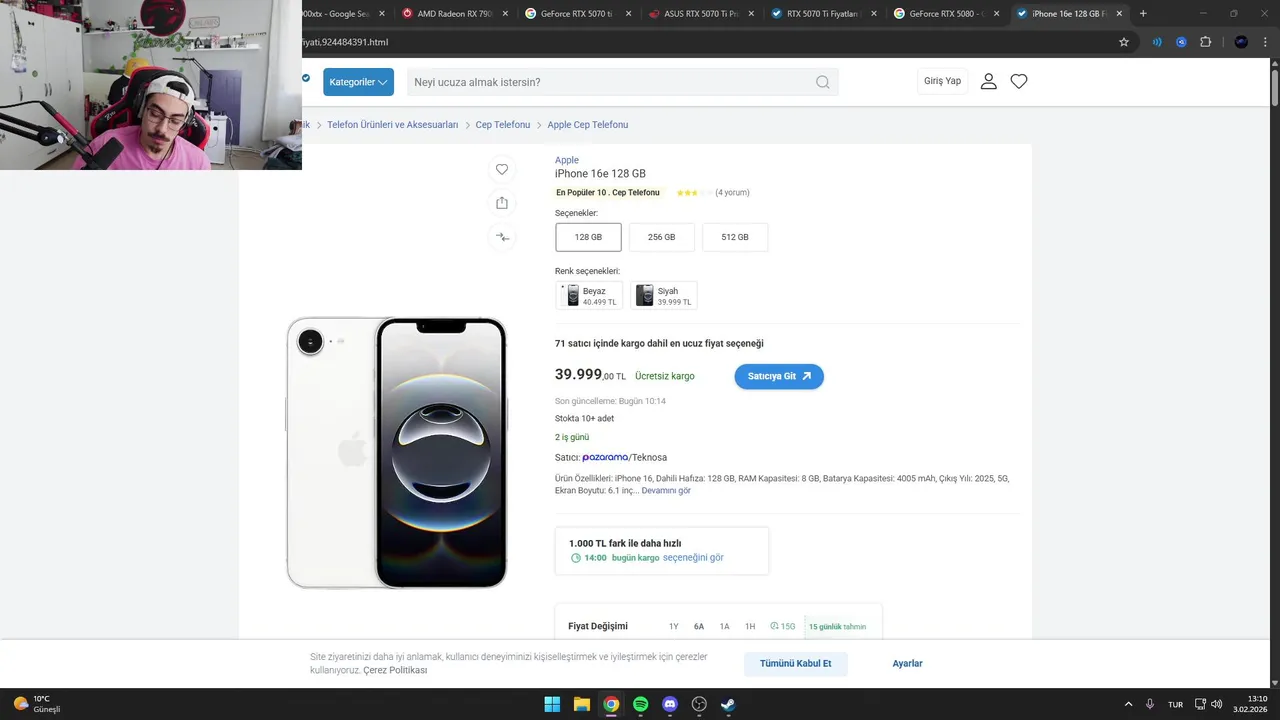Image resolution: width=1280 pixels, height=720 pixels.
Task: Select 128 GB storage option
Action: (588, 237)
